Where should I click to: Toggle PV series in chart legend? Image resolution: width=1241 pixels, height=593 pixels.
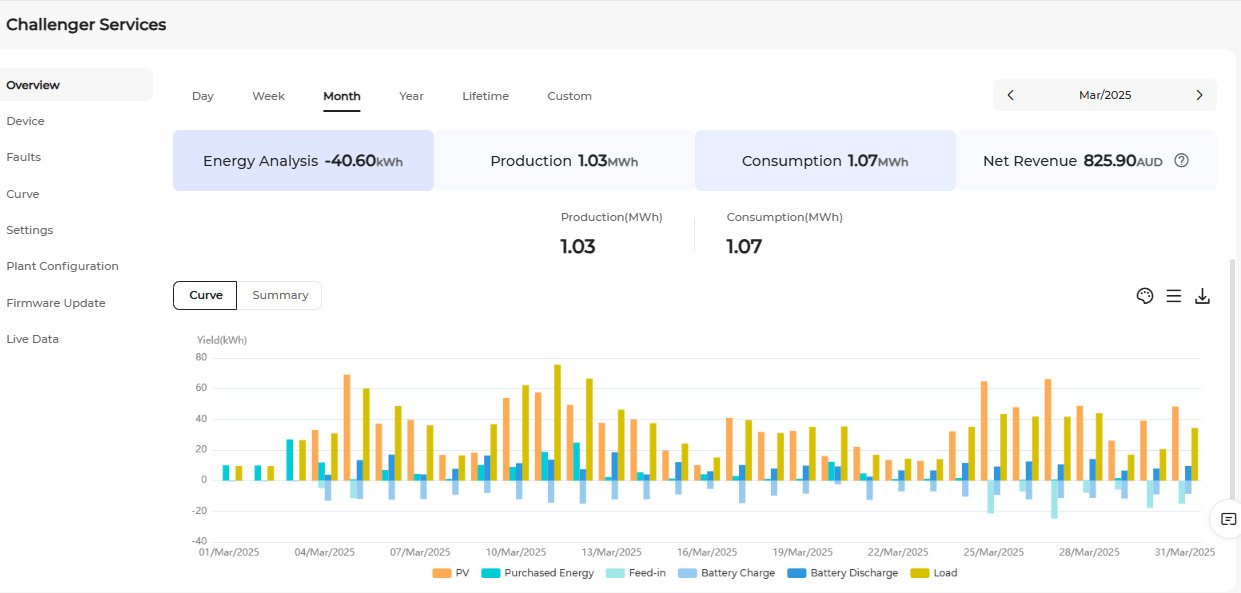click(450, 573)
